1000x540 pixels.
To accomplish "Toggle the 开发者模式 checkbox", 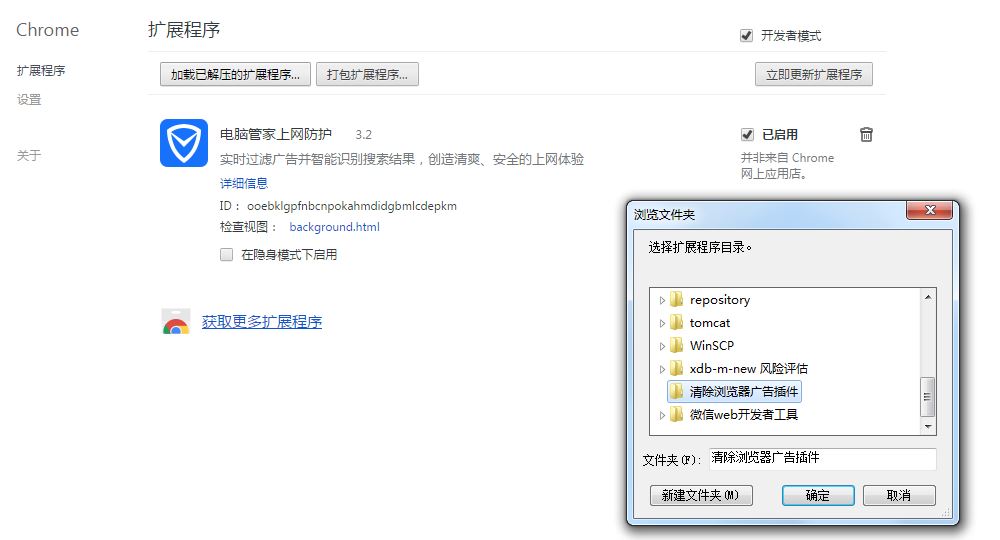I will click(746, 36).
